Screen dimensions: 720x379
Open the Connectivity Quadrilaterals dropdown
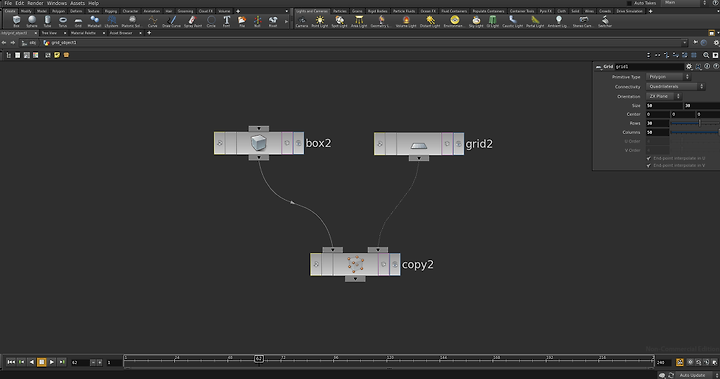pyautogui.click(x=675, y=86)
